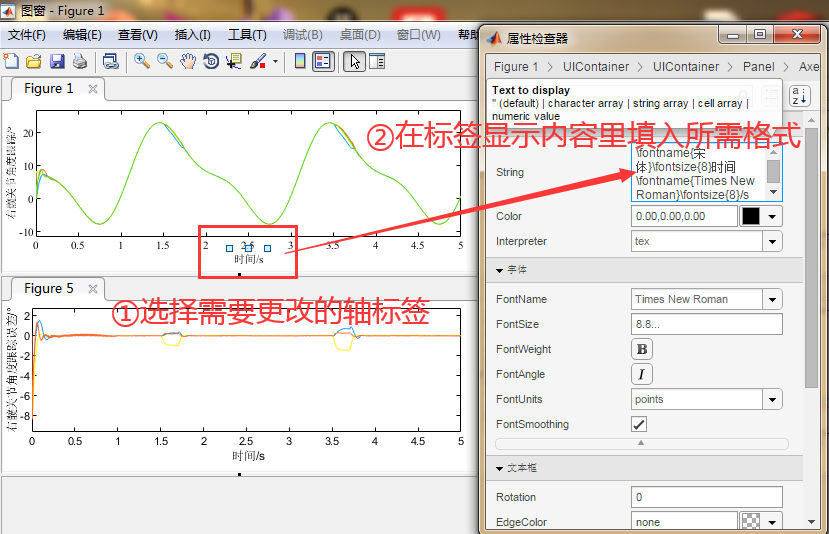The width and height of the screenshot is (829, 534).
Task: Switch to the Figure 1 tab
Action: coord(49,89)
